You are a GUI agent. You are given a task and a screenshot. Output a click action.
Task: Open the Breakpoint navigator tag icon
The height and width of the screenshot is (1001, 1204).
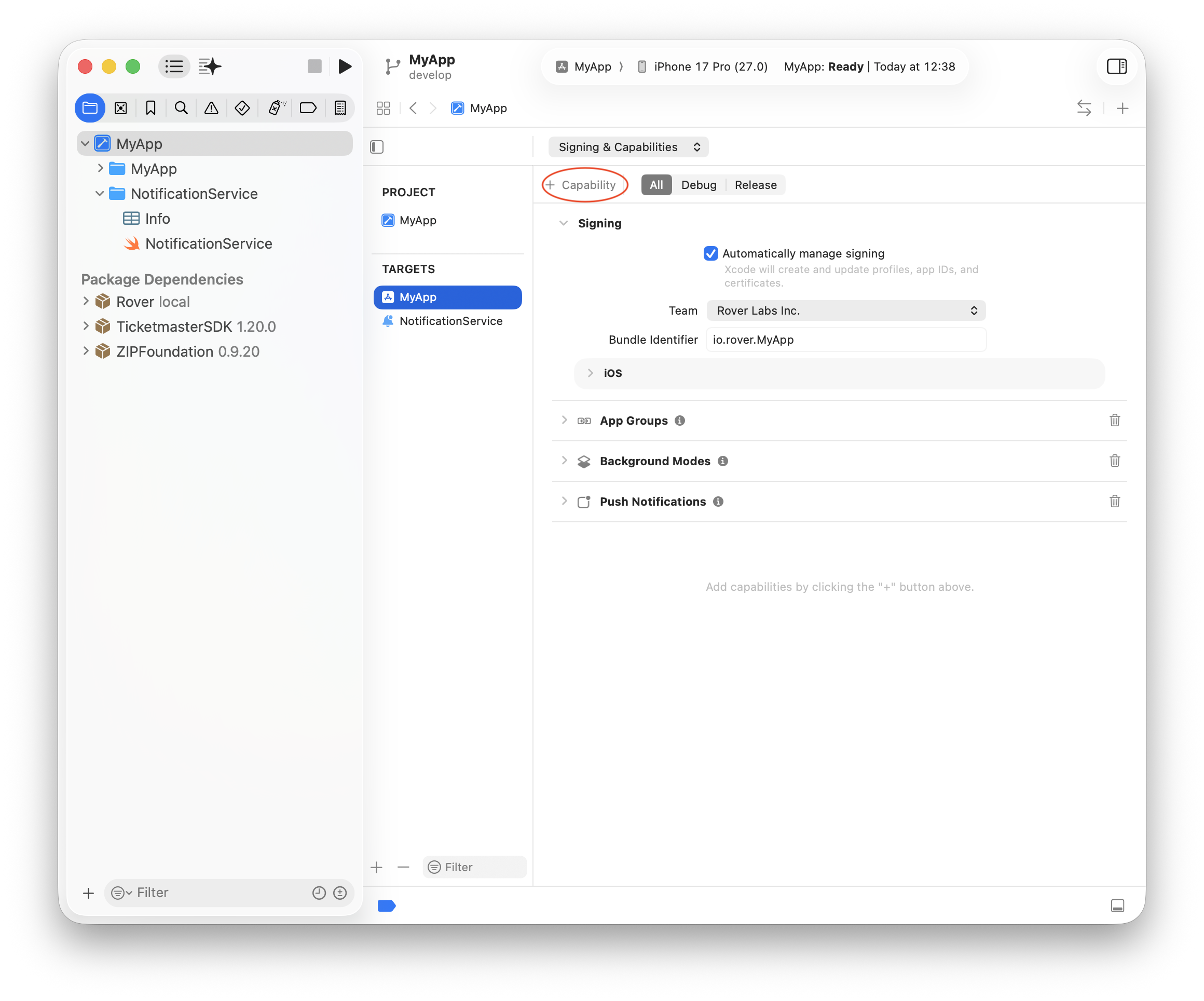[308, 108]
